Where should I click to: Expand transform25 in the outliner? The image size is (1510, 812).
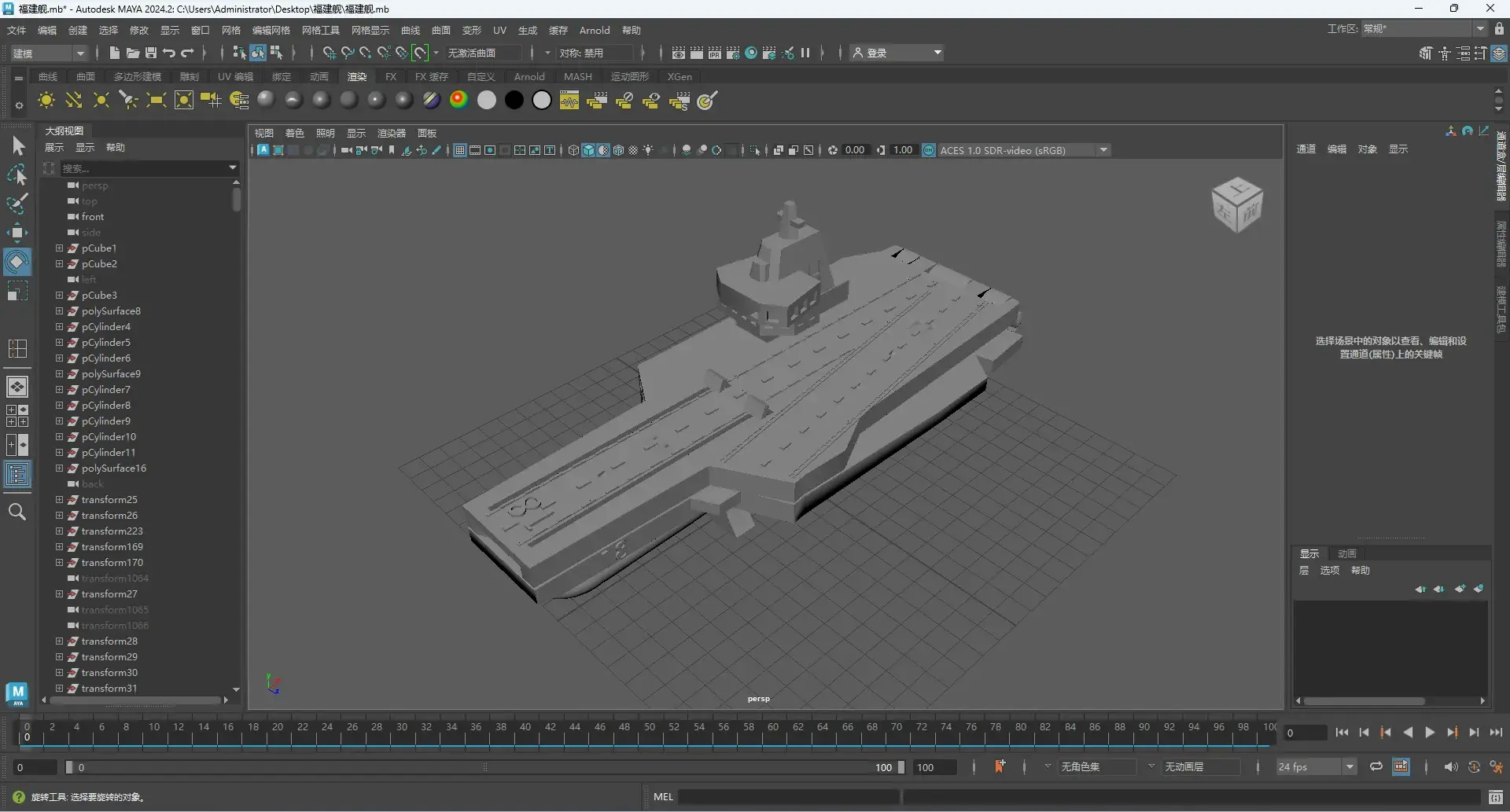pos(59,499)
